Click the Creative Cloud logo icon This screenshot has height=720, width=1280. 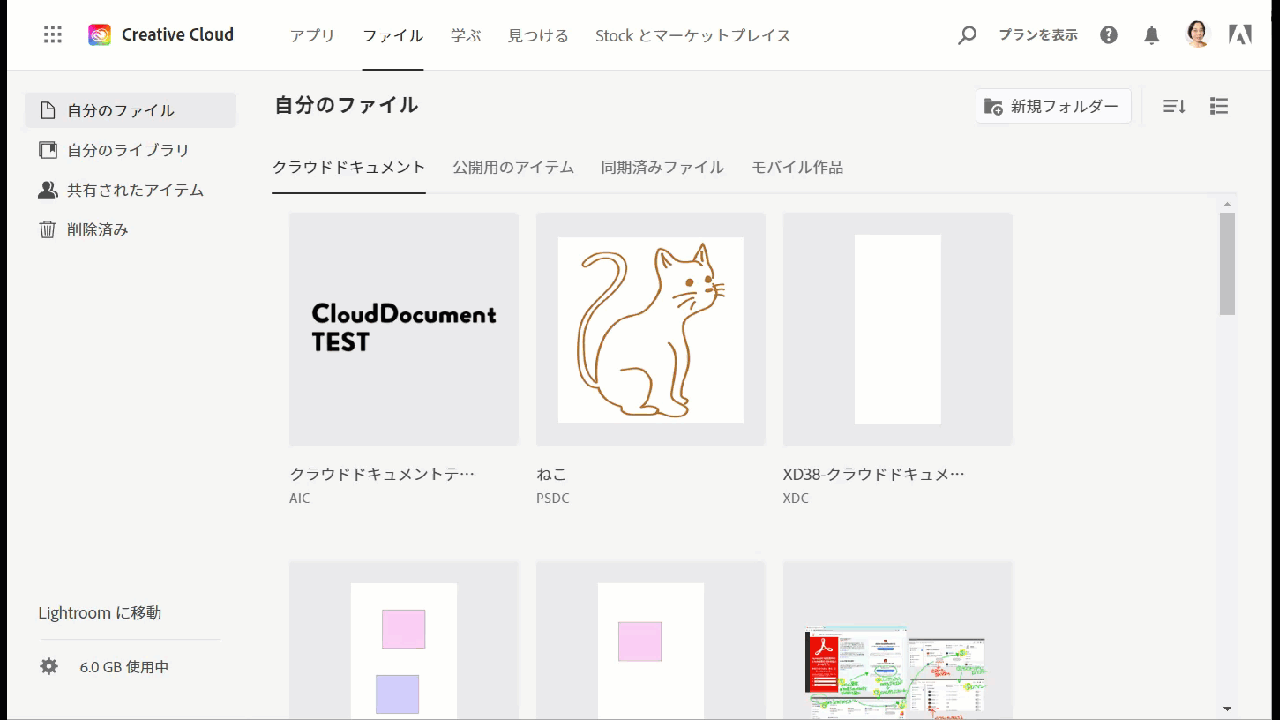pos(99,35)
